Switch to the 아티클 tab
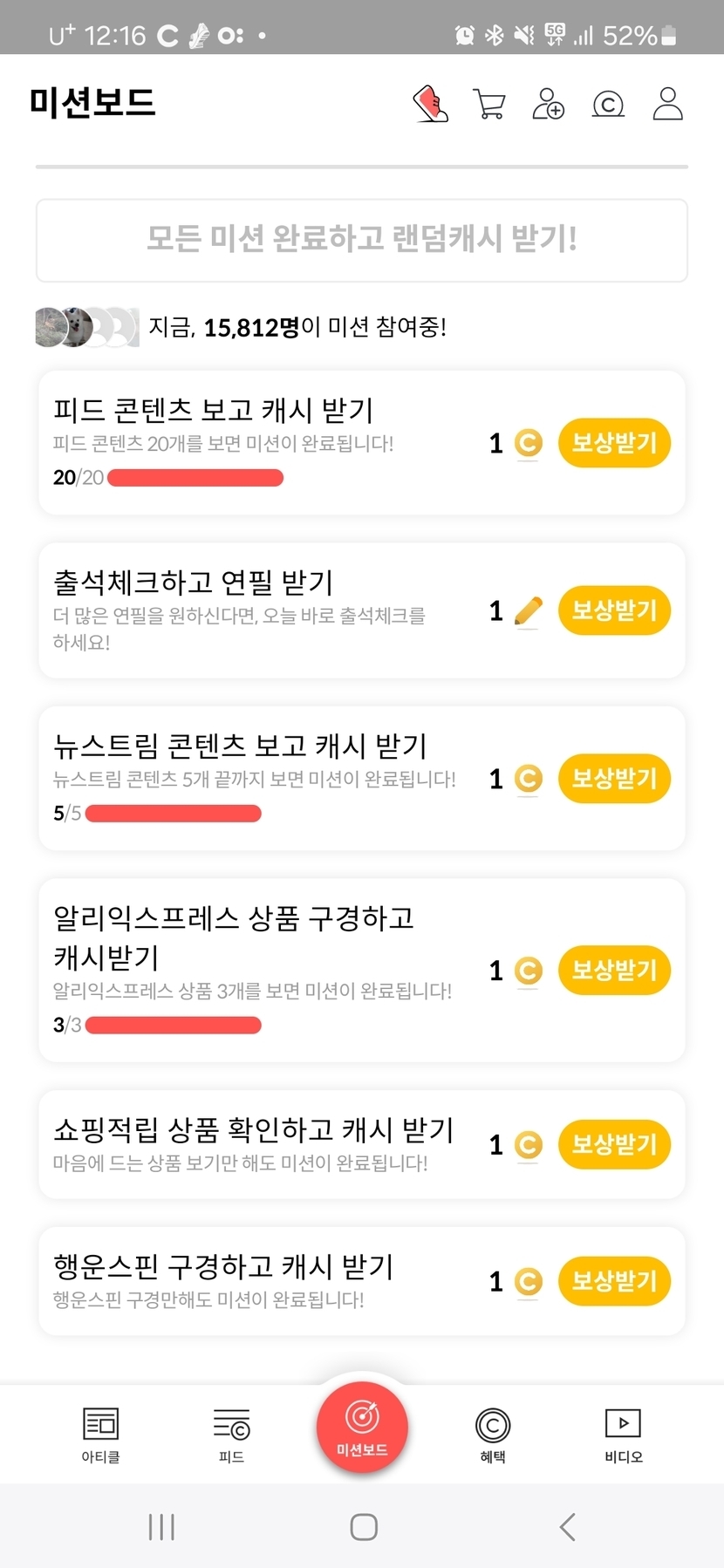 (x=100, y=1435)
